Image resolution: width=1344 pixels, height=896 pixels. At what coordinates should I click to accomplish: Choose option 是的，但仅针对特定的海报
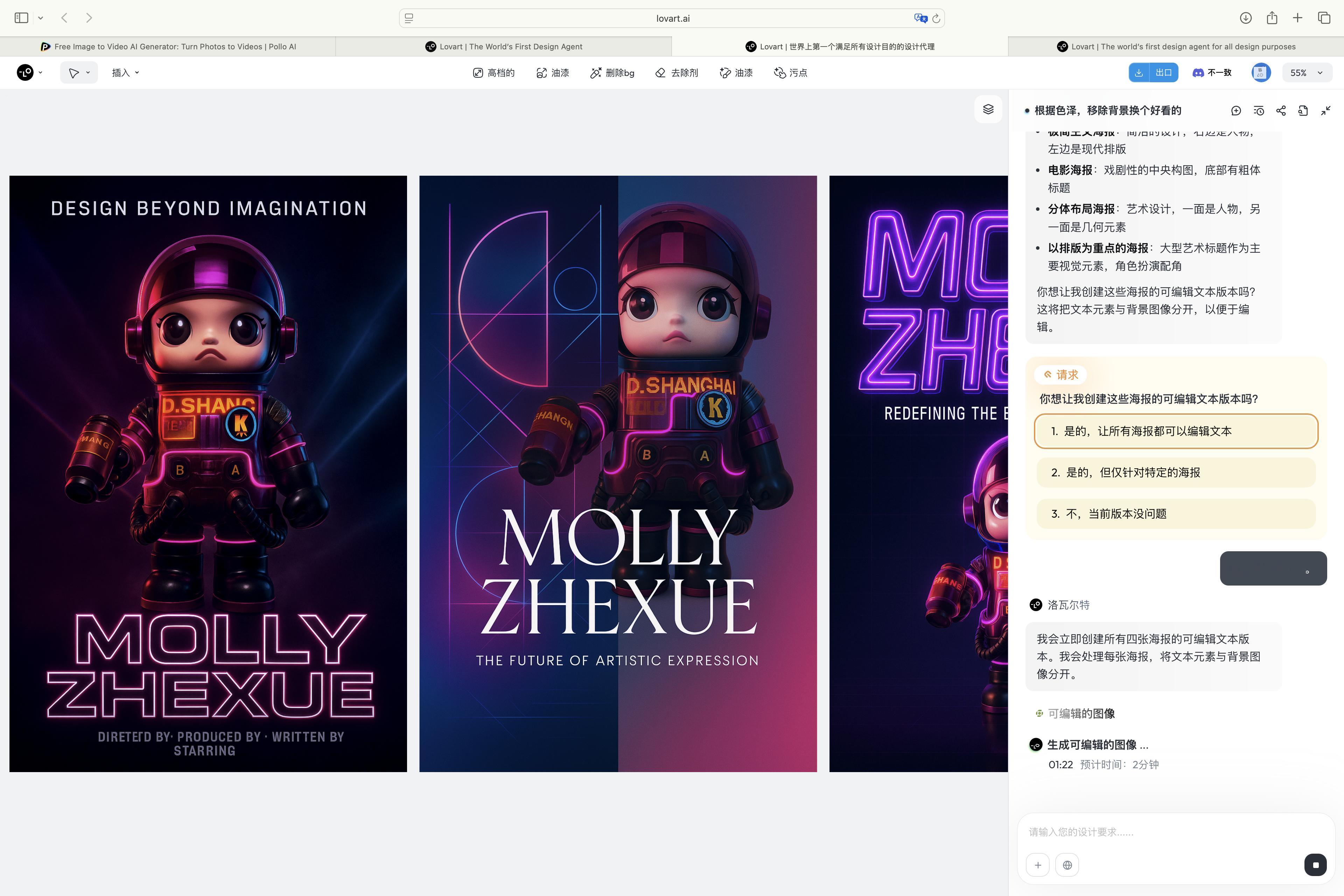pos(1176,472)
